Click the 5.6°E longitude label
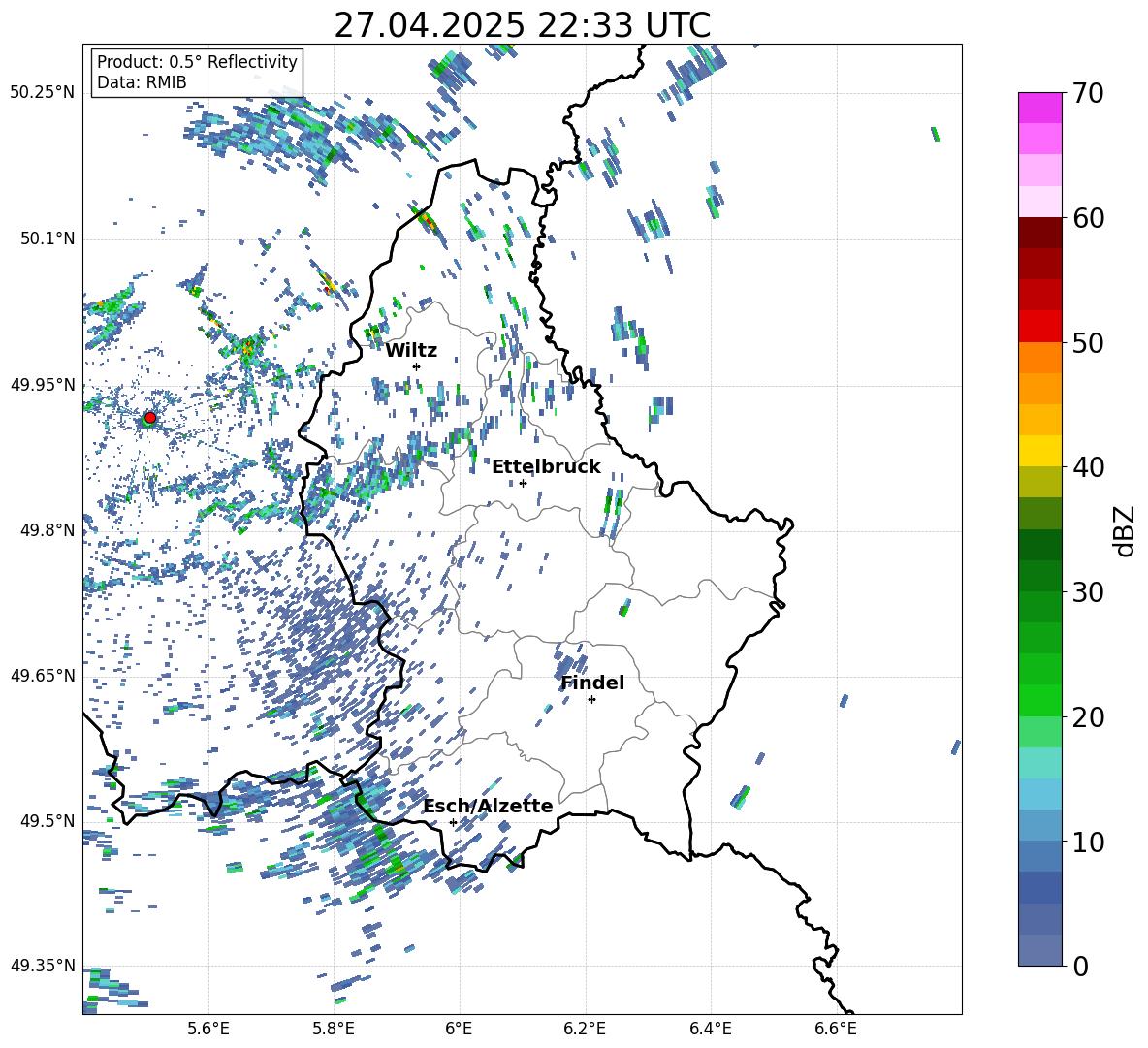 click(208, 1029)
